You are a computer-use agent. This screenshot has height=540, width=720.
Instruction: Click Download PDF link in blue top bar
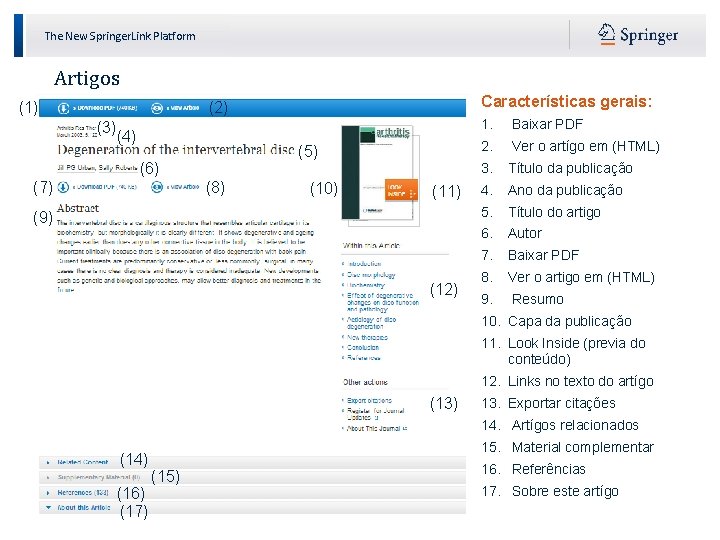tap(105, 108)
